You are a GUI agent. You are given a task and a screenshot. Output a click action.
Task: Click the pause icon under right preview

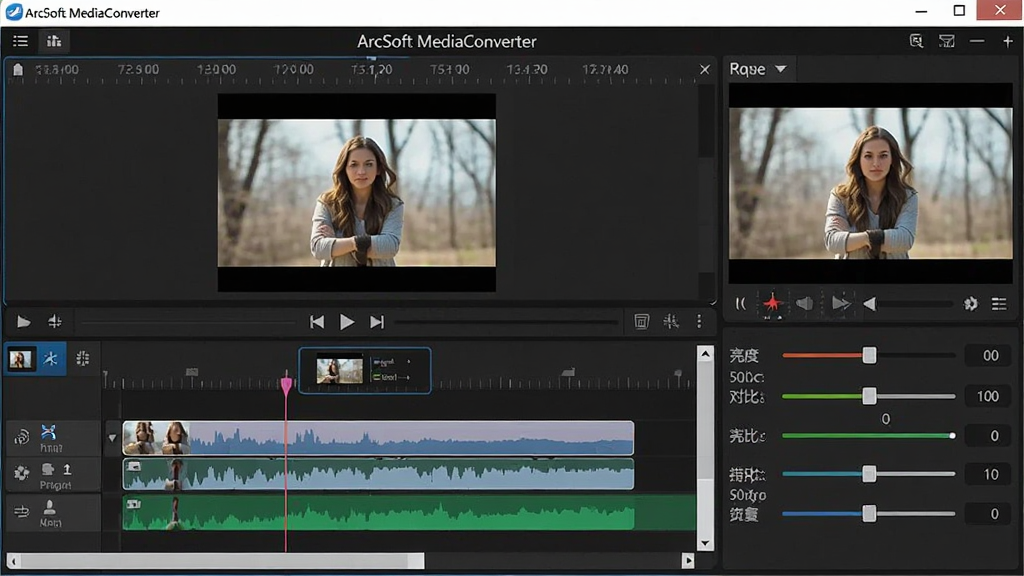[x=741, y=304]
